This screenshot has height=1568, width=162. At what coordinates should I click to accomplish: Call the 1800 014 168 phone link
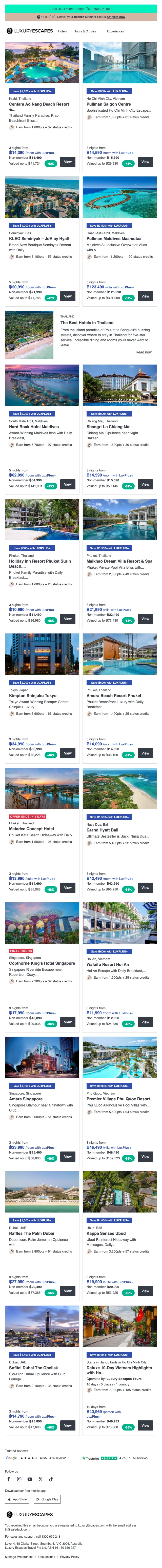[x=101, y=9]
